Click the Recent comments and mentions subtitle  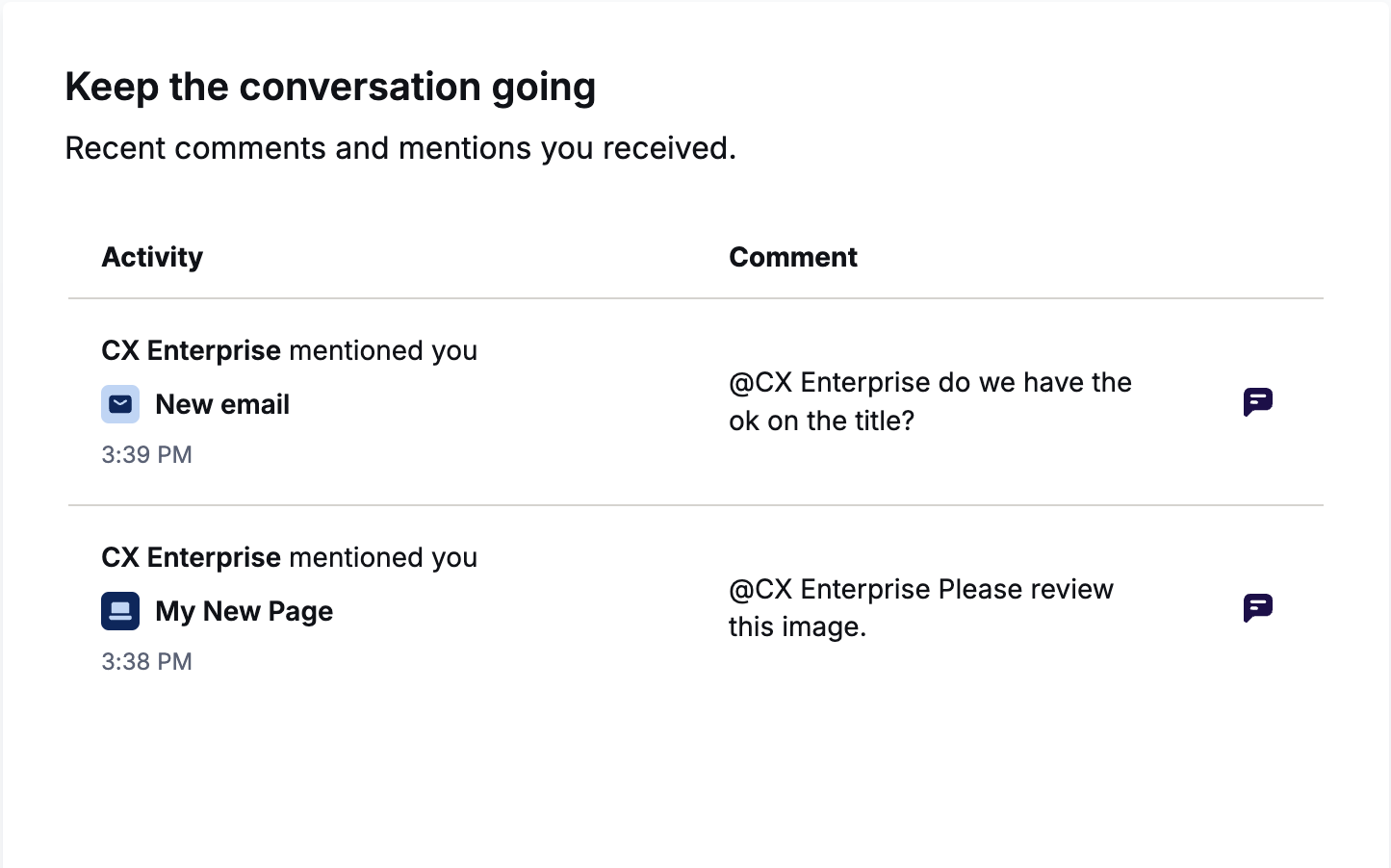pos(400,148)
